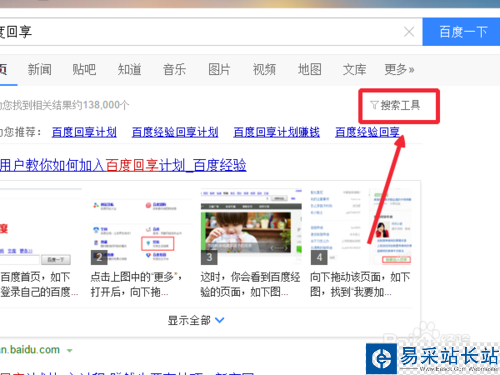The height and width of the screenshot is (375, 500).
Task: Open recommended link 百度经验回享
Action: click(x=367, y=132)
